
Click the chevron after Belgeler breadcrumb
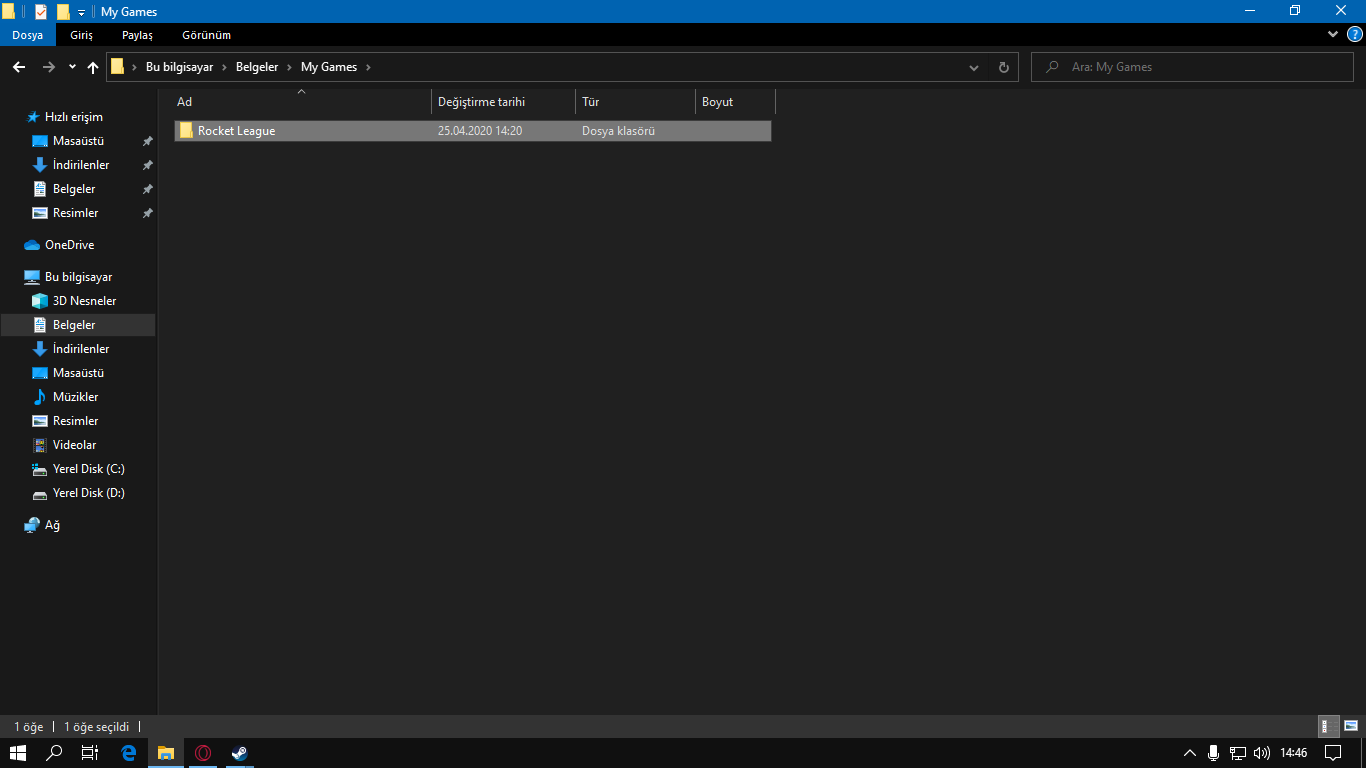tap(290, 67)
